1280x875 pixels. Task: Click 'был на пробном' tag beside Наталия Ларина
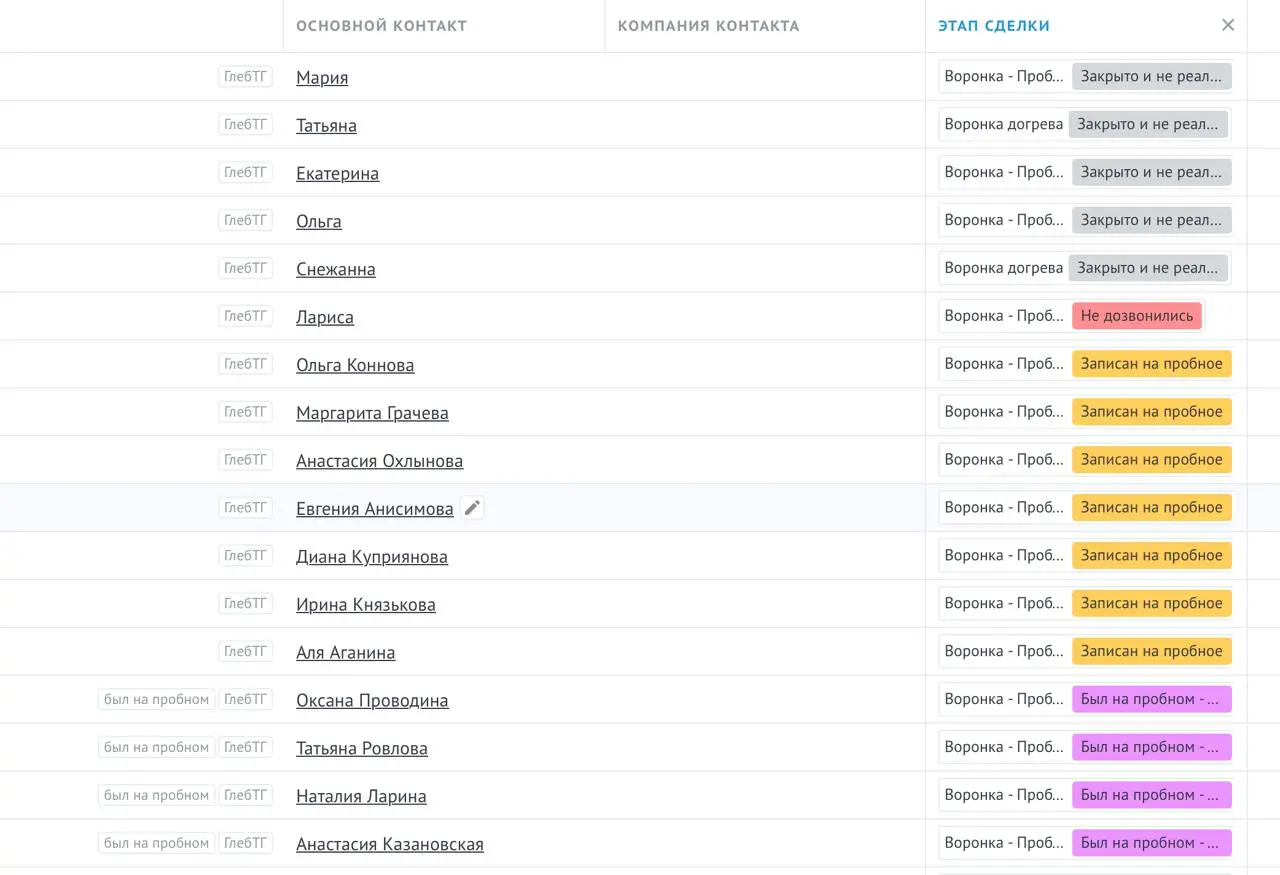click(156, 795)
